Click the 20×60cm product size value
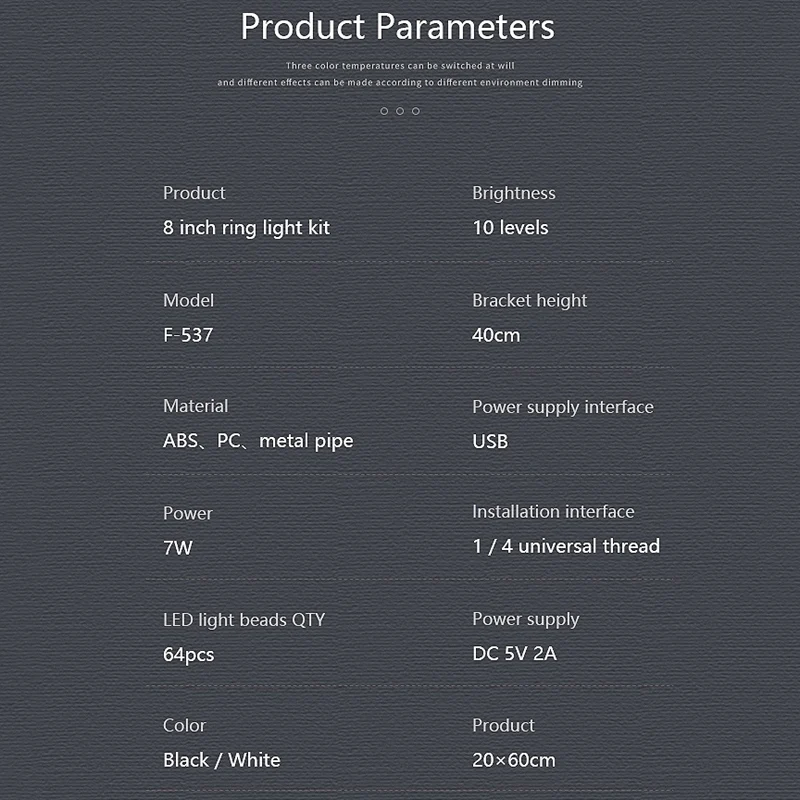The height and width of the screenshot is (800, 800). click(514, 760)
